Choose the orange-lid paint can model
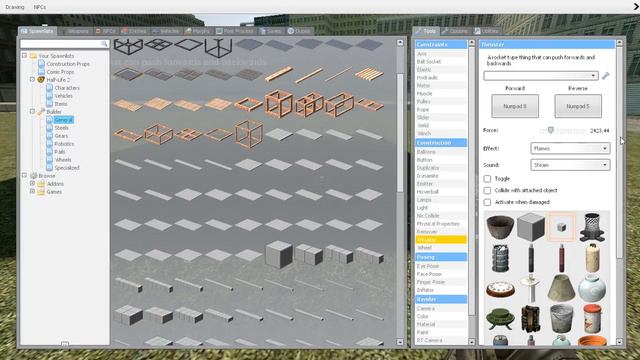The width and height of the screenshot is (640, 360). click(592, 318)
